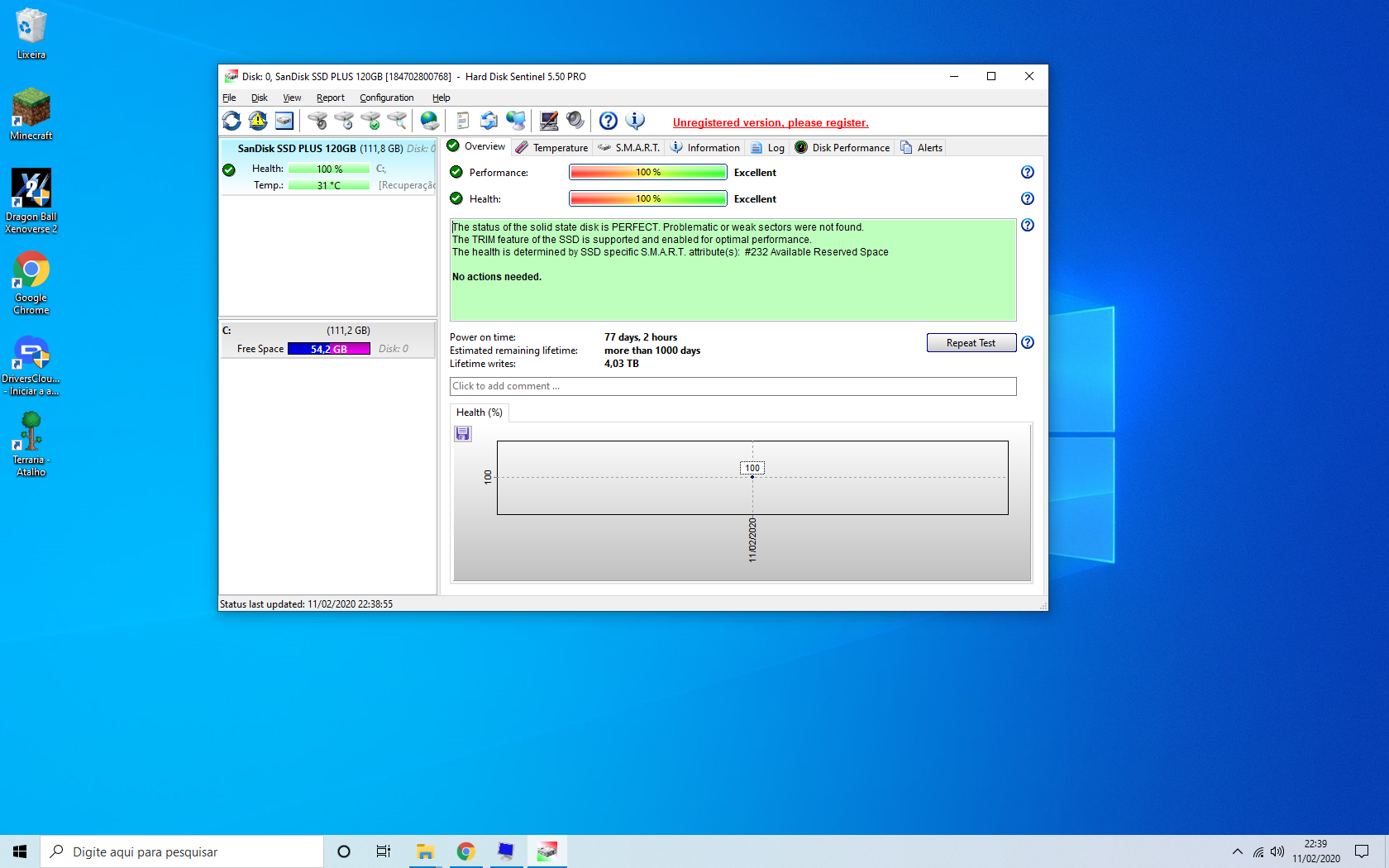Screen dimensions: 1389x868
Task: Click help icon next to Health rating
Action: (x=1028, y=198)
